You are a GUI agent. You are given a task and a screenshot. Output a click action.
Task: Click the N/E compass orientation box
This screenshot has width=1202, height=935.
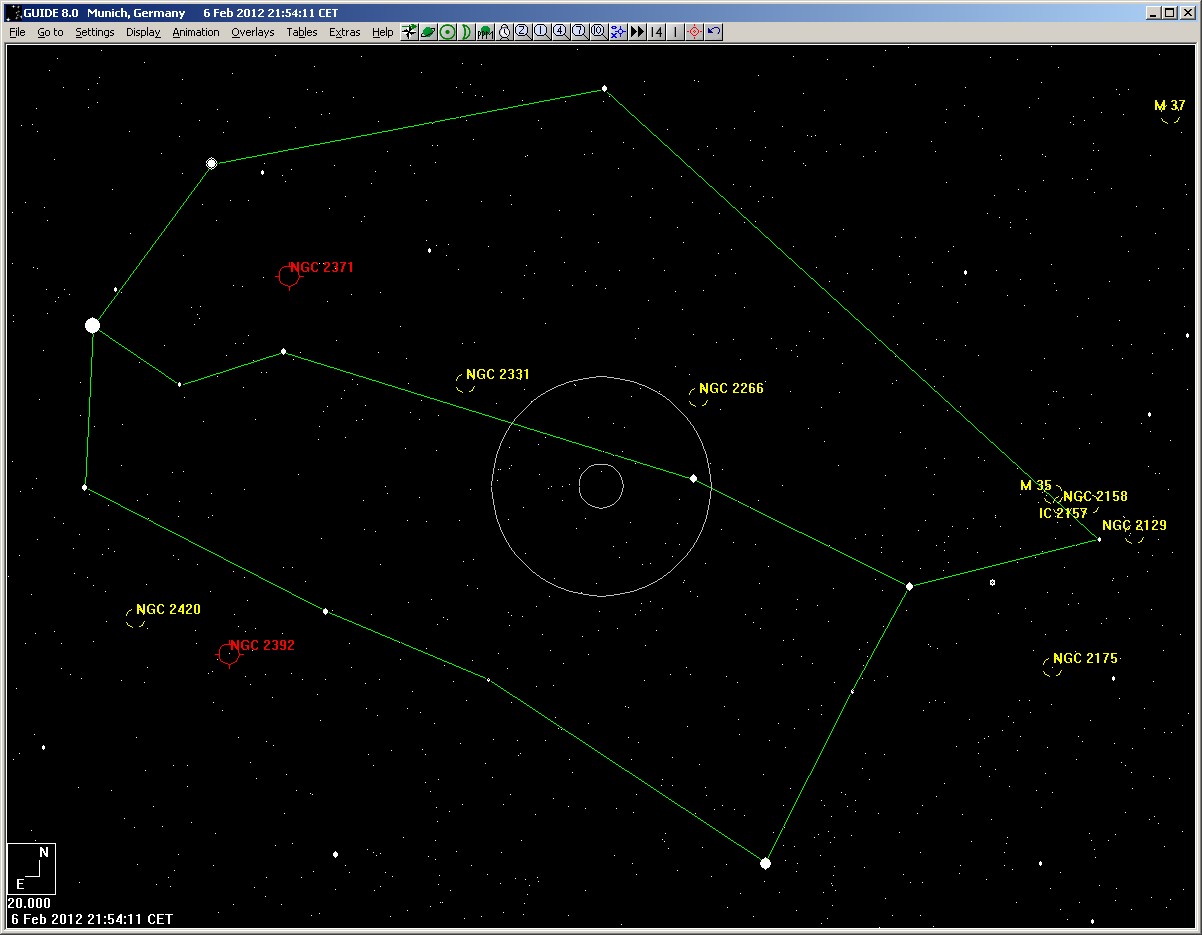31,868
